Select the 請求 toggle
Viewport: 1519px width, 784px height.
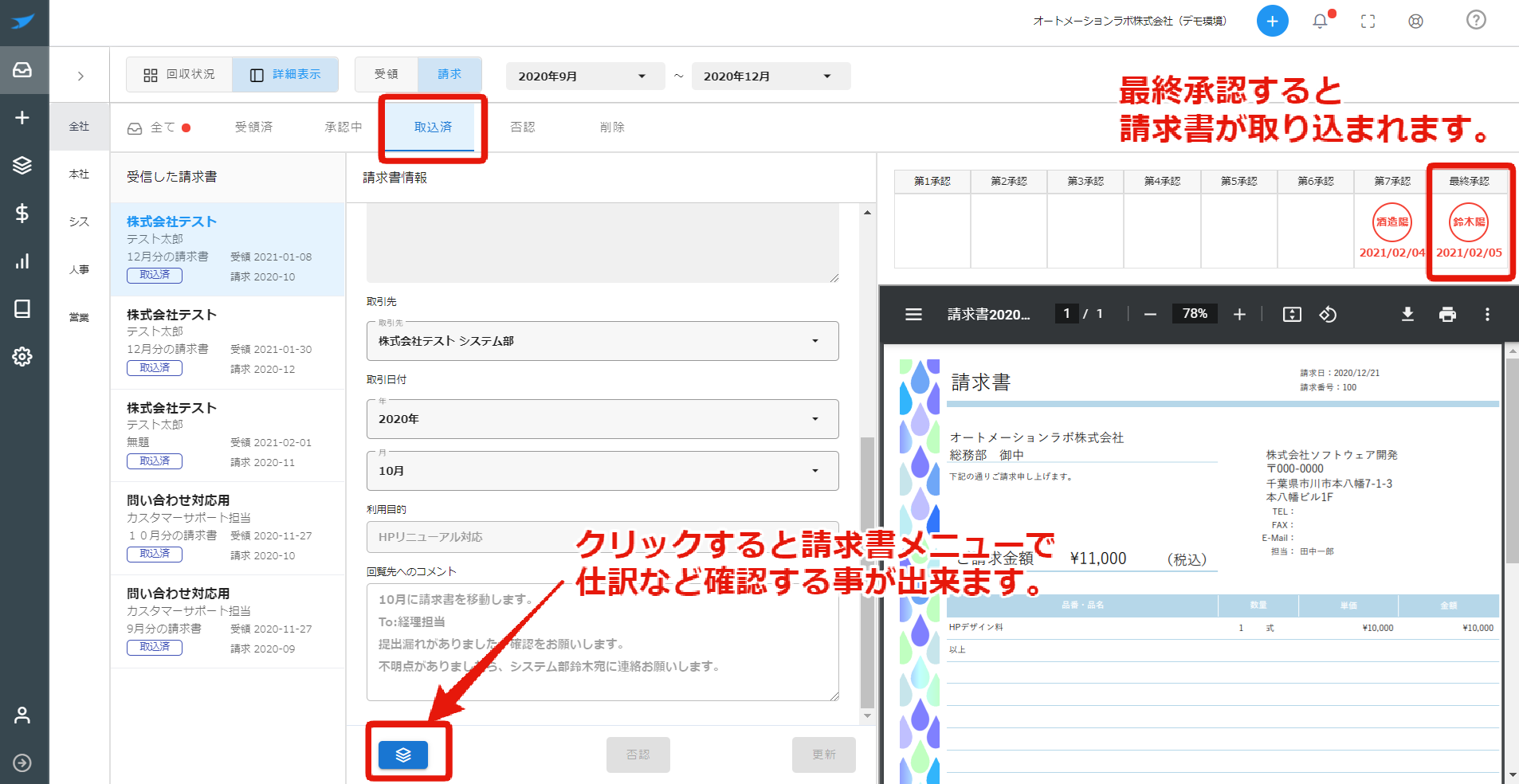coord(449,74)
